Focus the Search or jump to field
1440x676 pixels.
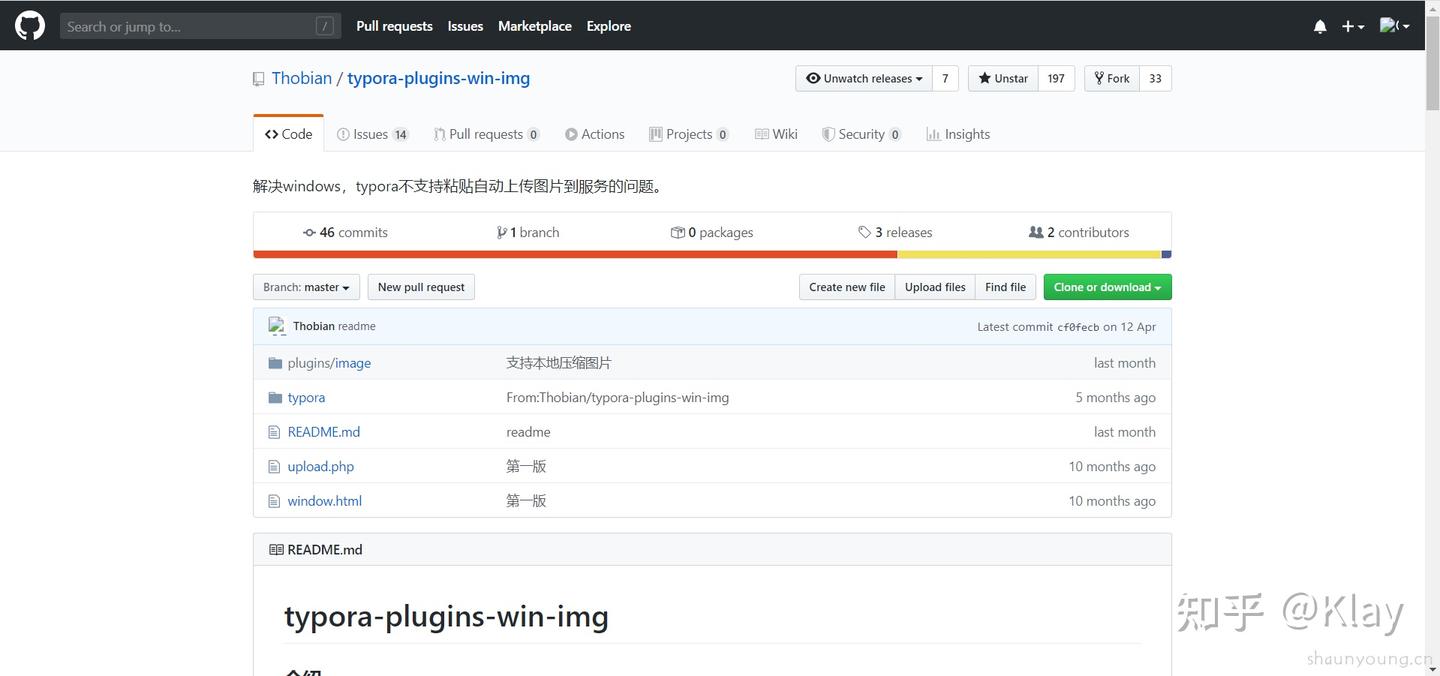tap(190, 26)
